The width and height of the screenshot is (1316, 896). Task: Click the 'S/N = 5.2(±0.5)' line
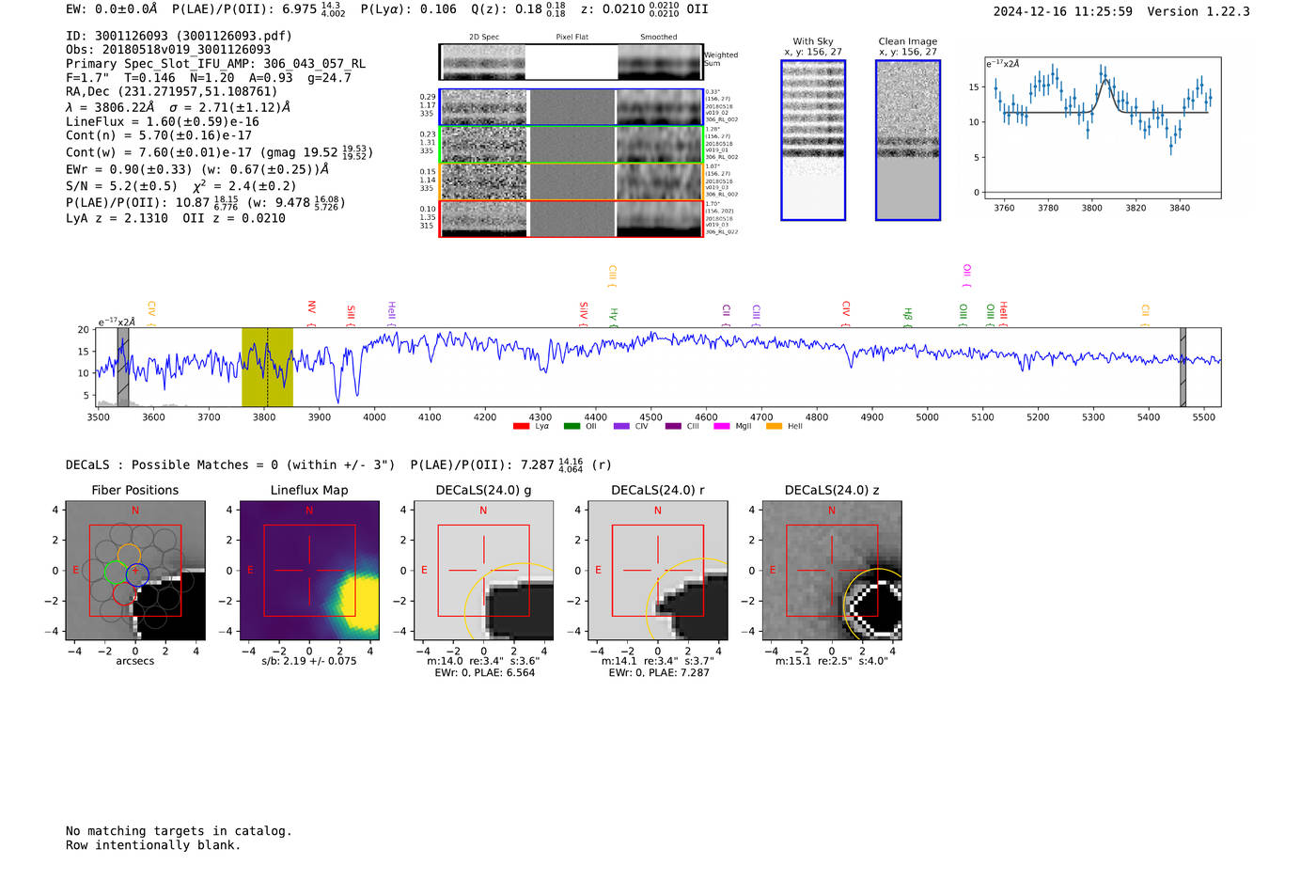tap(121, 186)
